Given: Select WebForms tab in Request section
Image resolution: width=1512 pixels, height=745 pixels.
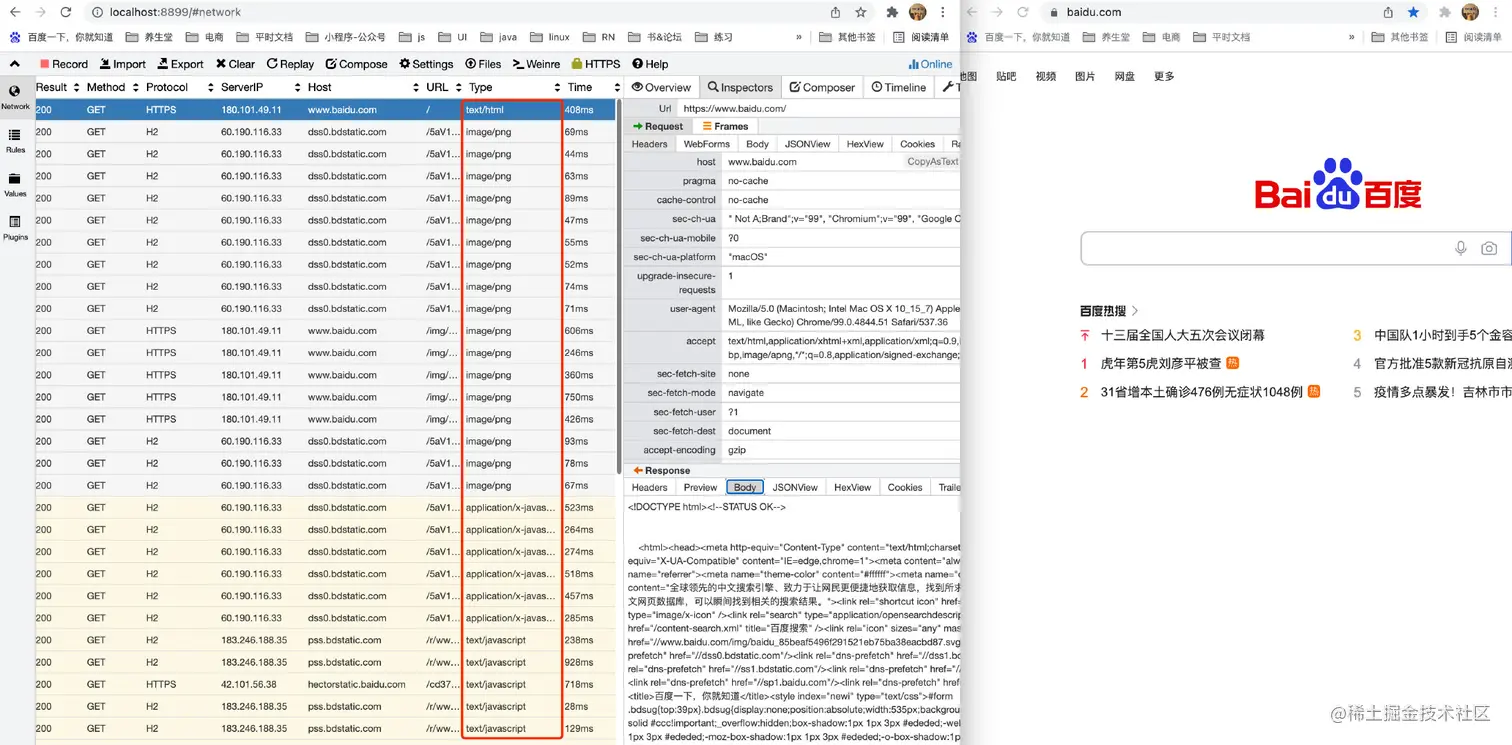Looking at the screenshot, I should coord(707,144).
